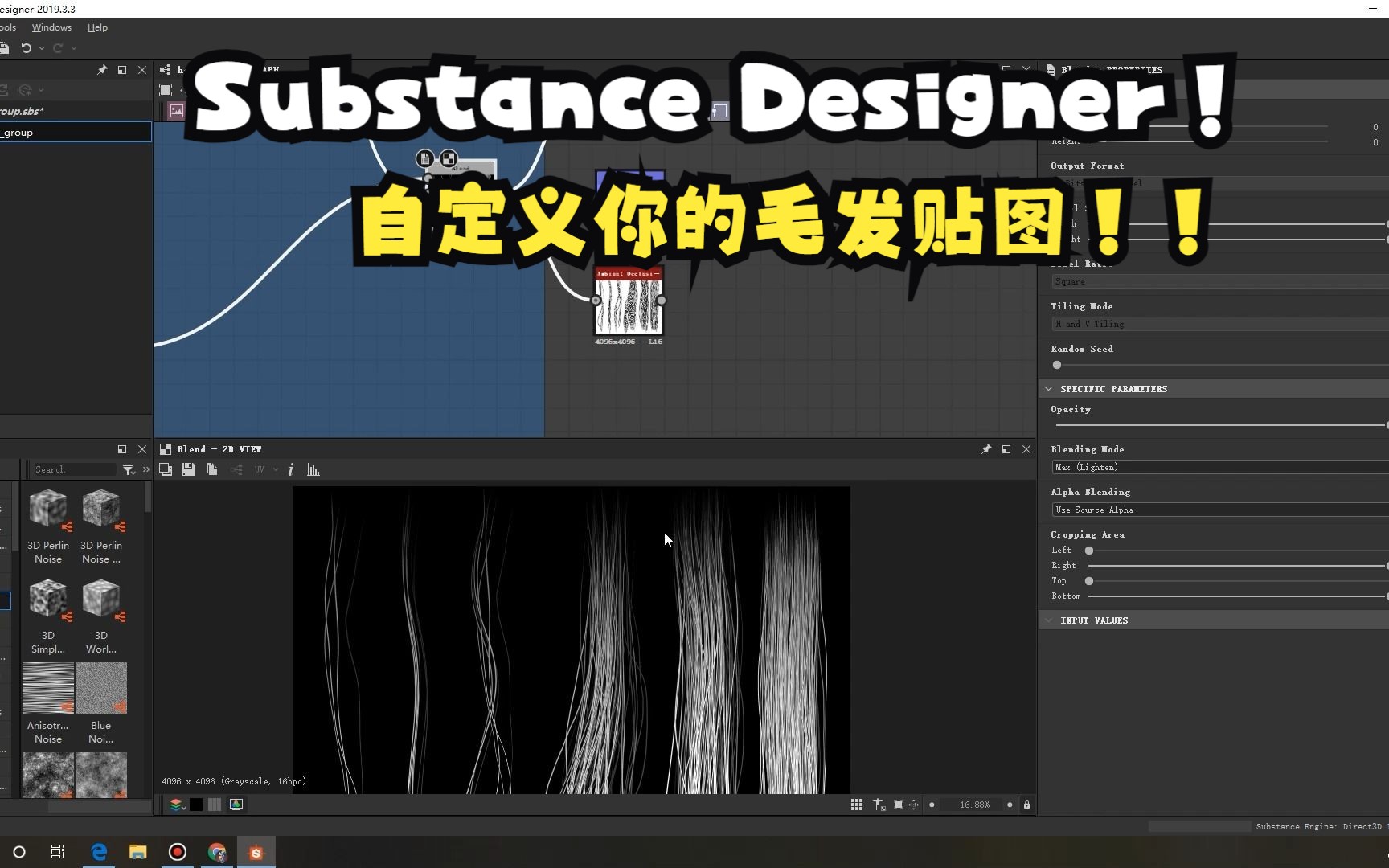Open the Help menu
The height and width of the screenshot is (868, 1389).
click(97, 27)
